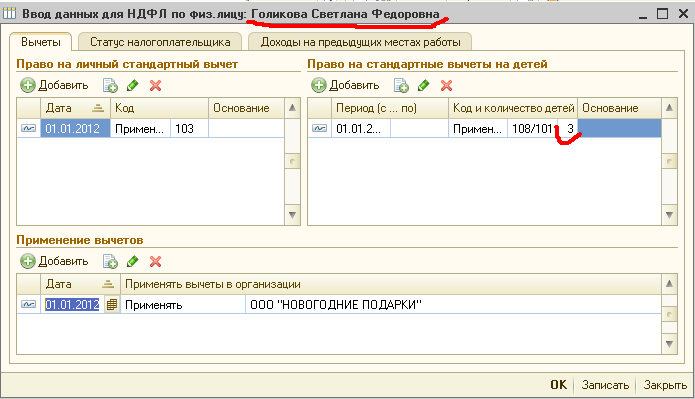Delete red X in Применение вычетов toolbar

point(156,261)
